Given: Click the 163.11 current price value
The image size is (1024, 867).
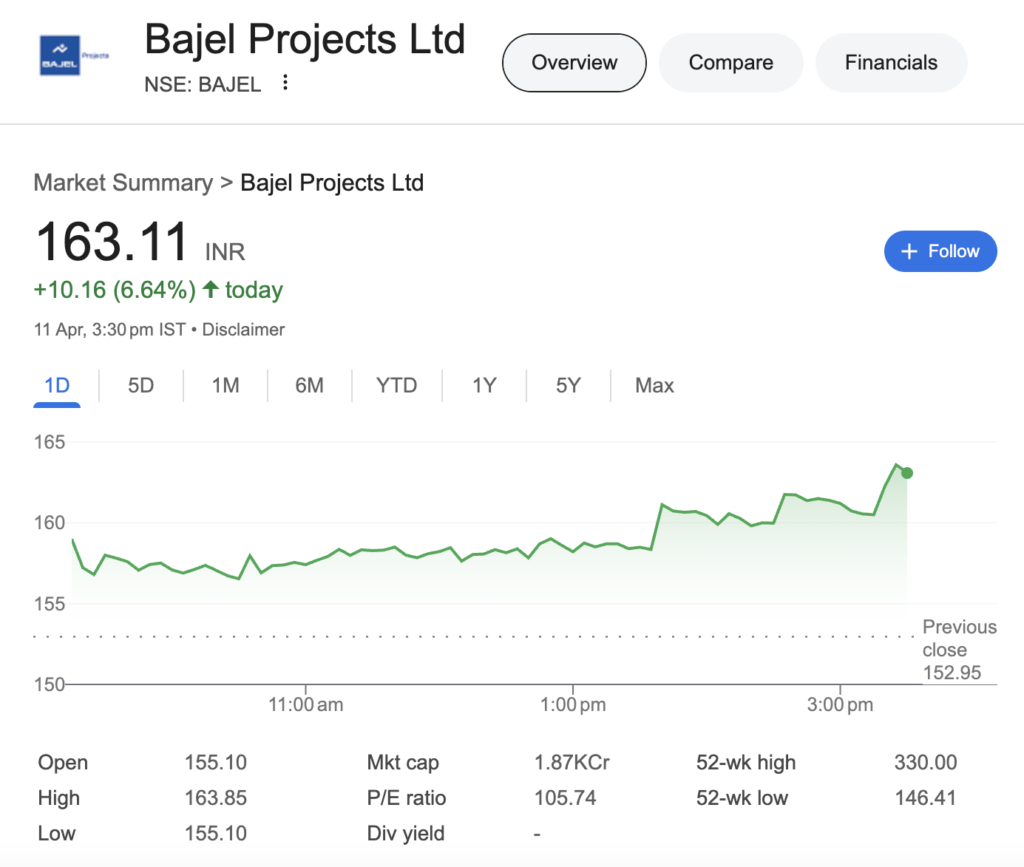Looking at the screenshot, I should (112, 243).
